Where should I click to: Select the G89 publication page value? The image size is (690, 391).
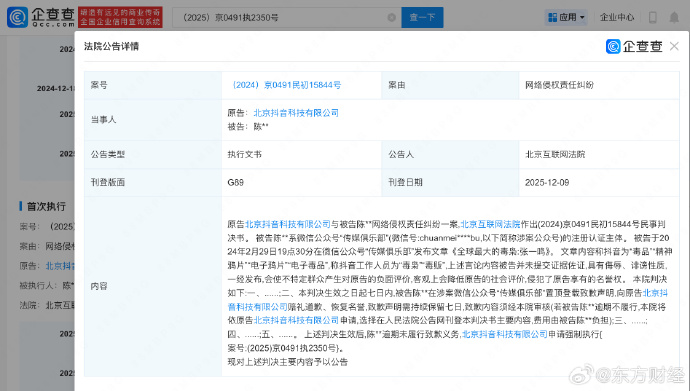pyautogui.click(x=235, y=183)
